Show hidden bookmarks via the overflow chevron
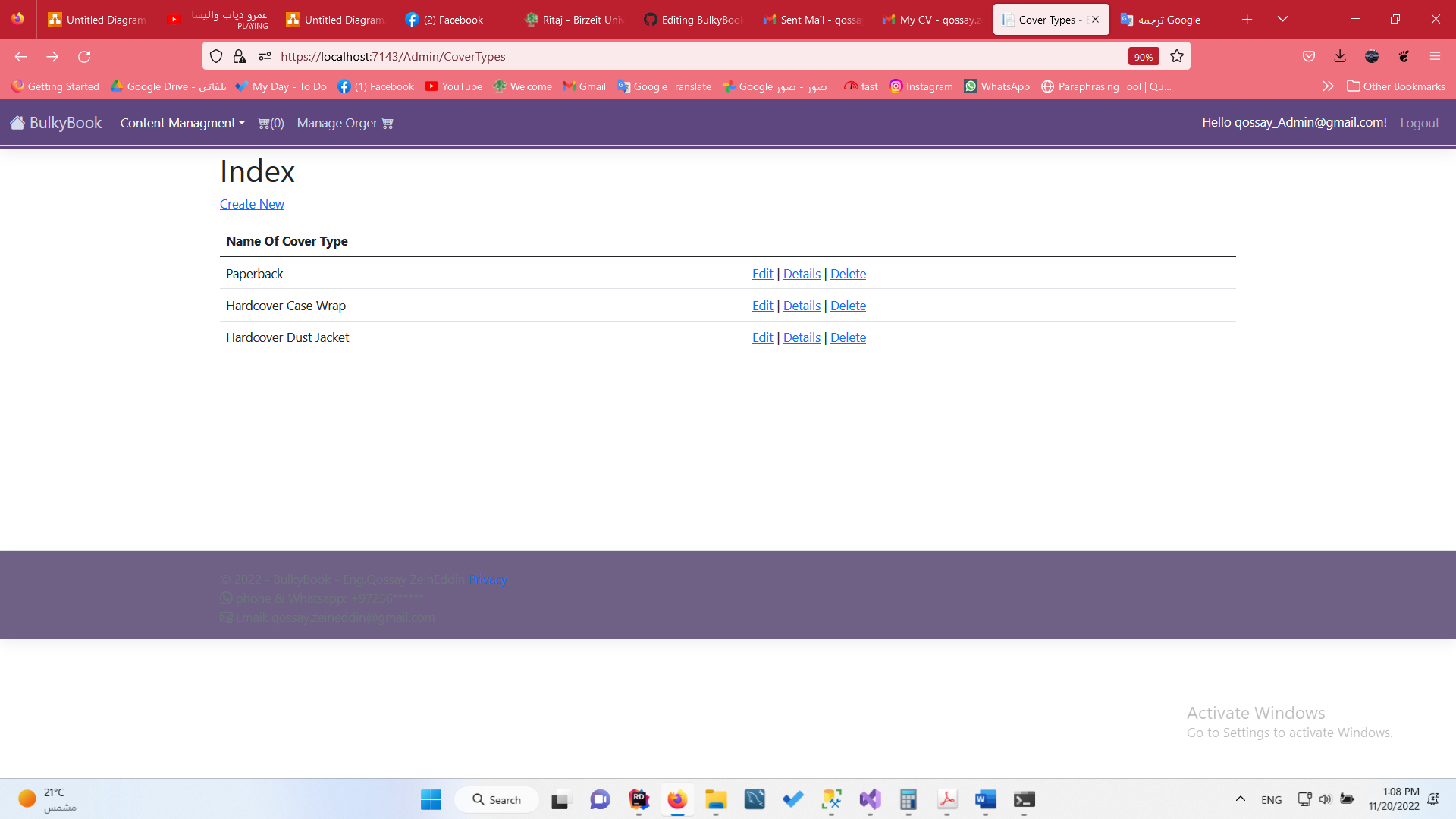This screenshot has height=819, width=1456. tap(1329, 86)
